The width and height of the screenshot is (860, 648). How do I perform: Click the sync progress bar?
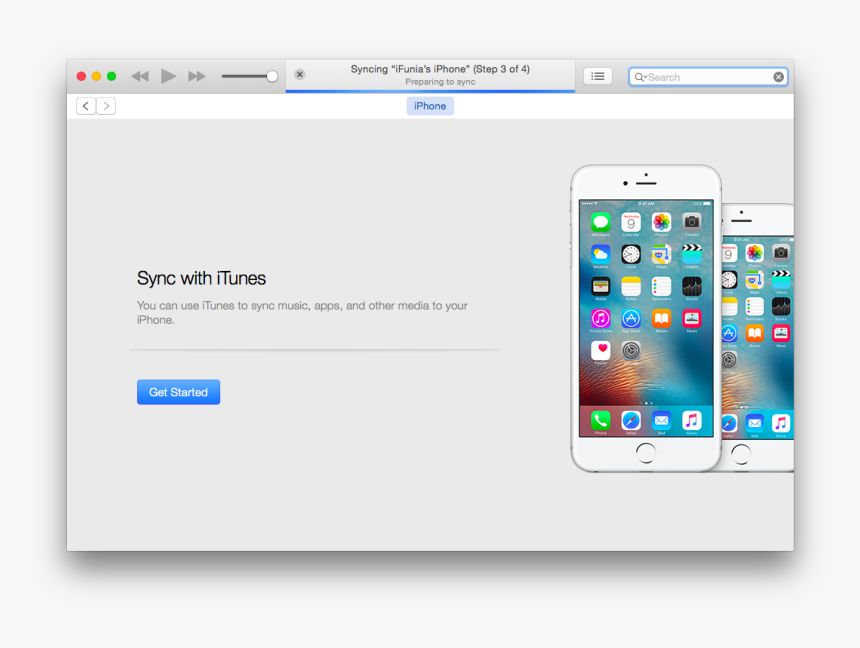(x=430, y=90)
